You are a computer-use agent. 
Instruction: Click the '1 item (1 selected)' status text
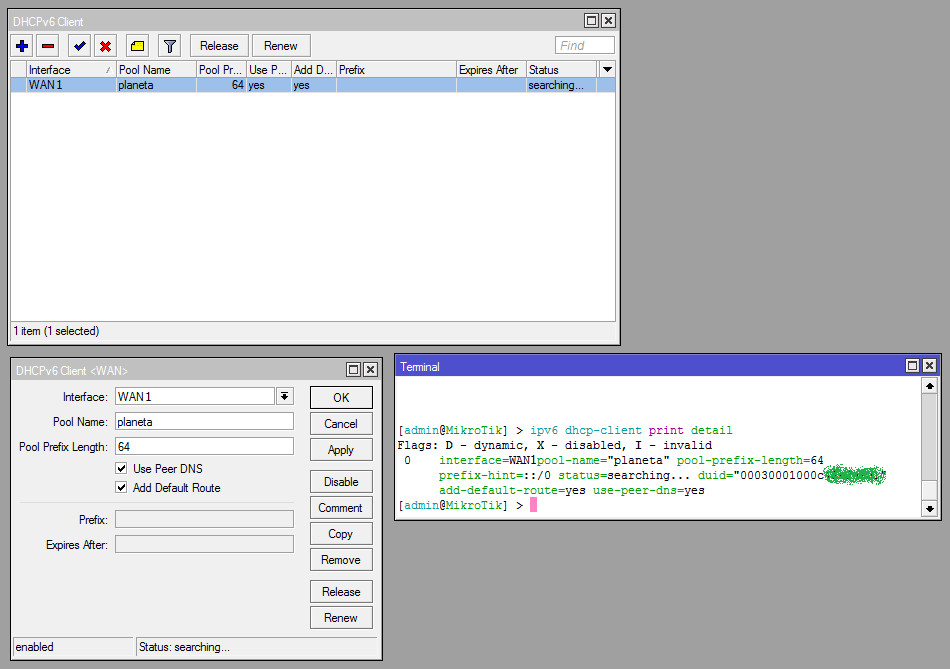coord(56,331)
